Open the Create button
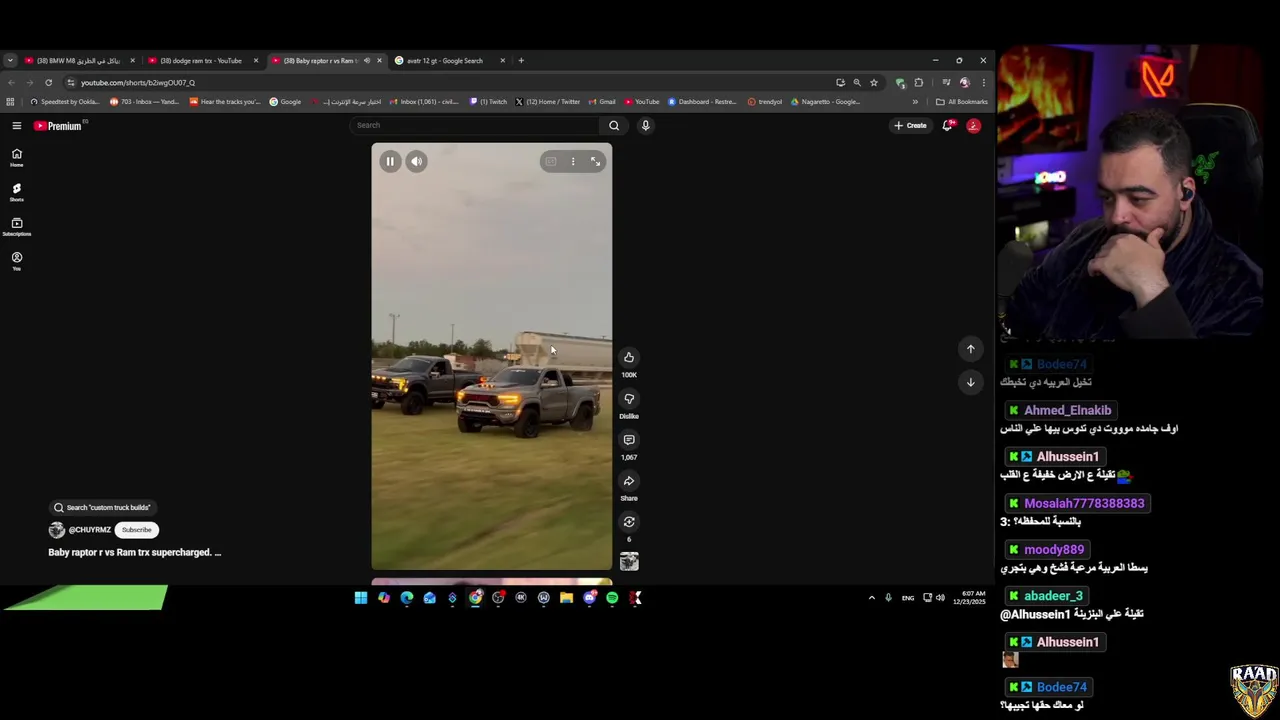This screenshot has width=1280, height=720. (911, 125)
